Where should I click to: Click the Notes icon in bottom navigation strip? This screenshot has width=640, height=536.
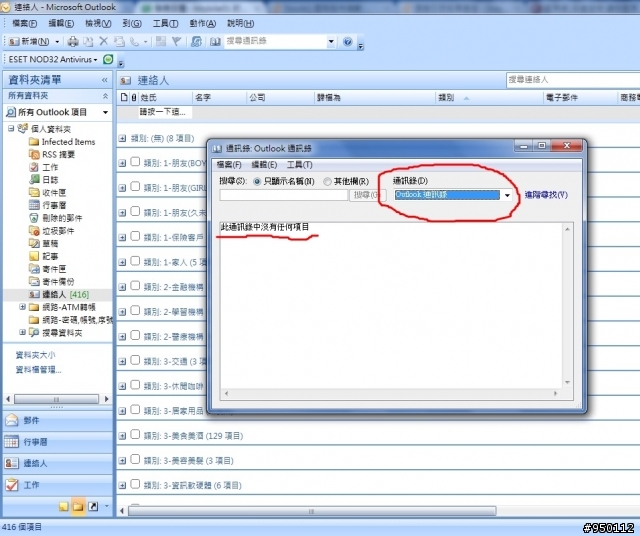(63, 507)
